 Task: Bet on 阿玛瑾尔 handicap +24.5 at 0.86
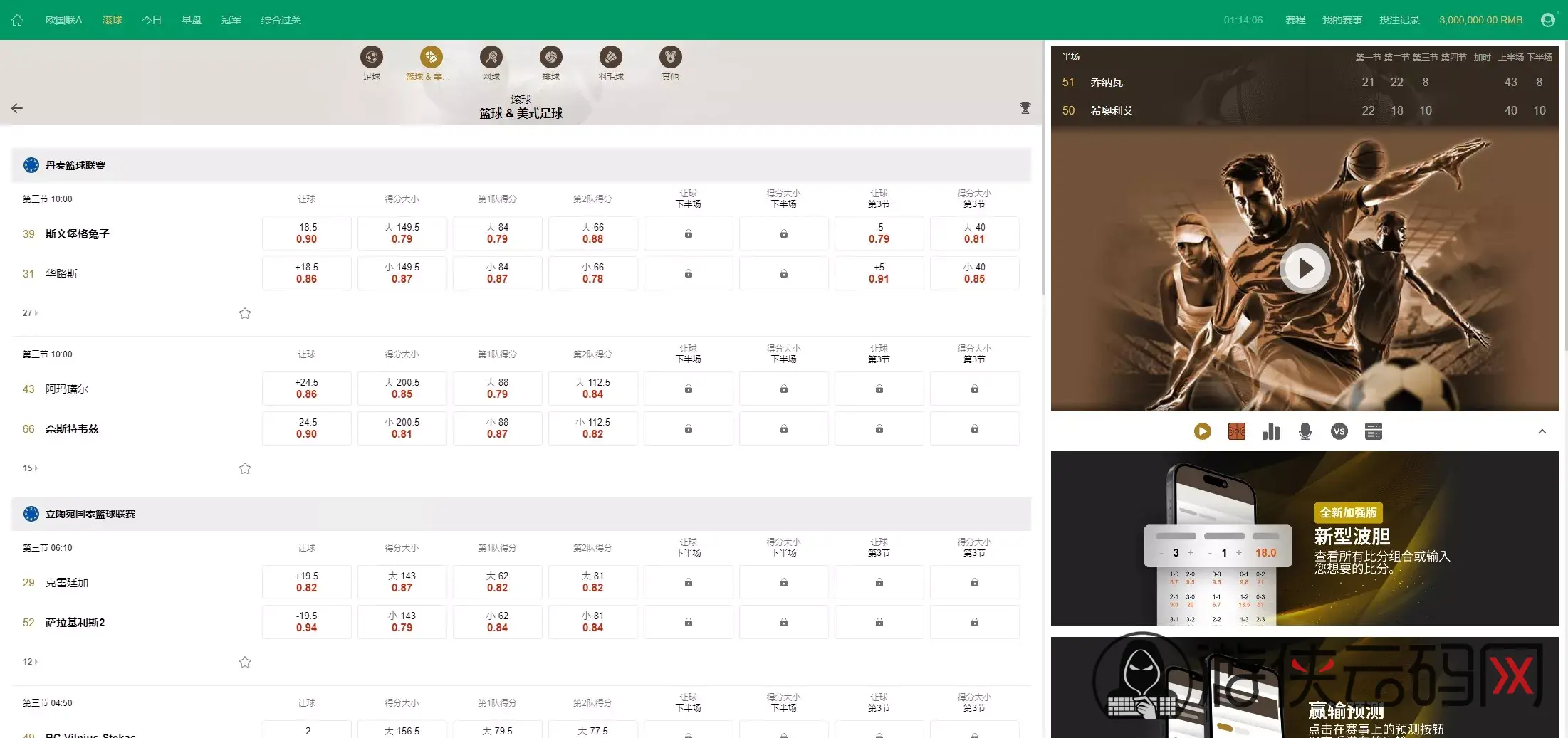click(307, 389)
